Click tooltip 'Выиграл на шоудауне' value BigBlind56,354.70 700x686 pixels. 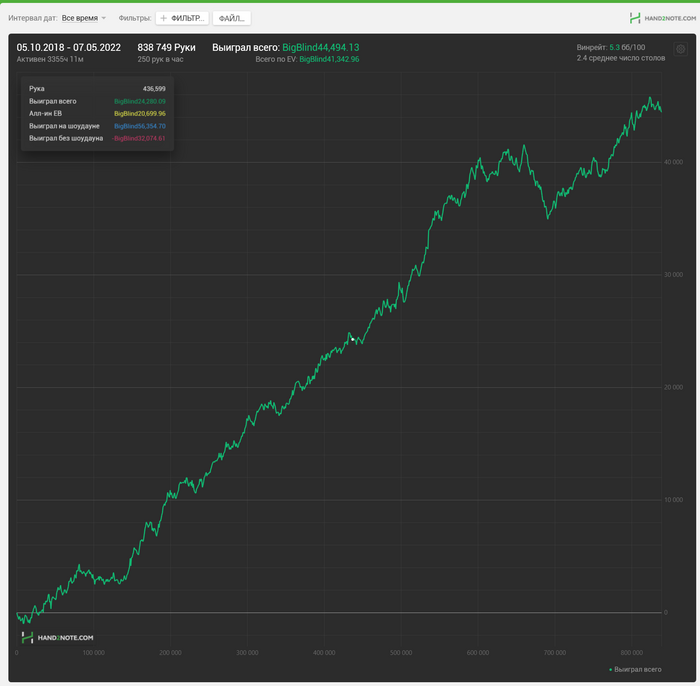[x=140, y=126]
